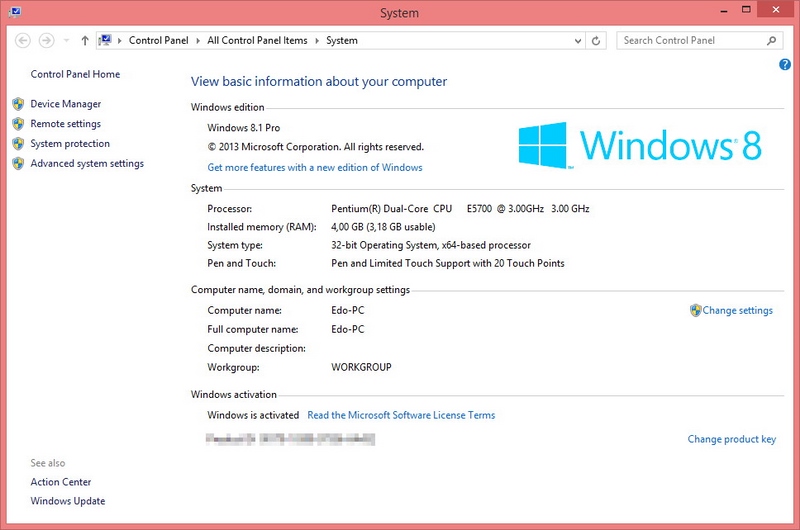Viewport: 800px width, 530px height.
Task: Open Remote settings link
Action: [x=66, y=124]
